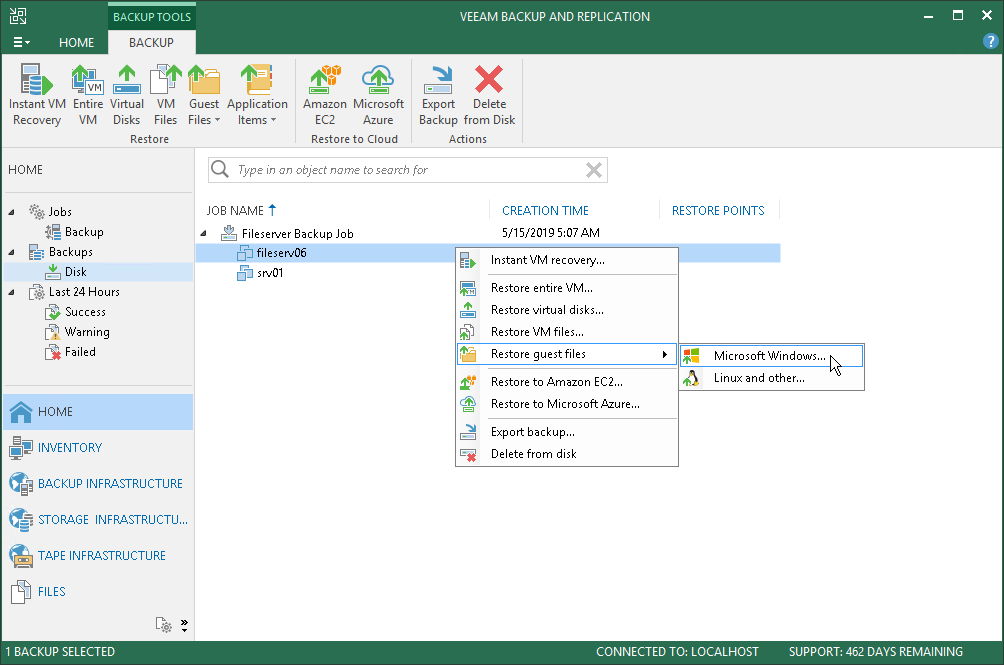
Task: Open Failed sessions node
Action: (70, 351)
